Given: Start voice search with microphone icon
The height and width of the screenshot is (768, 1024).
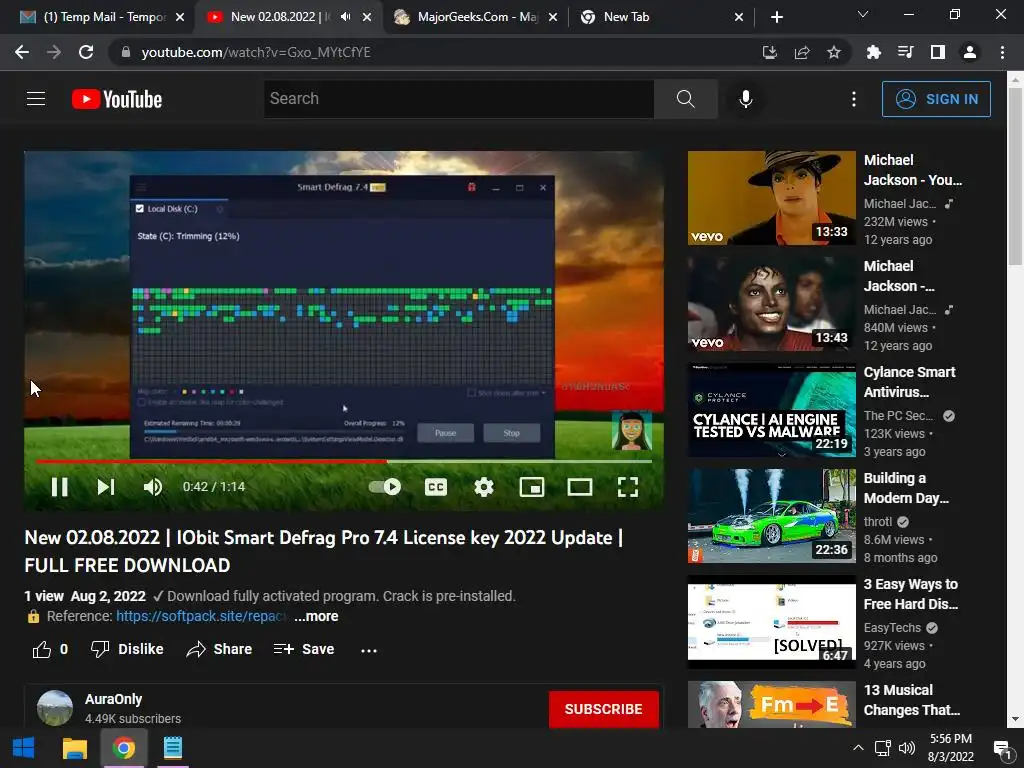Looking at the screenshot, I should pos(745,99).
